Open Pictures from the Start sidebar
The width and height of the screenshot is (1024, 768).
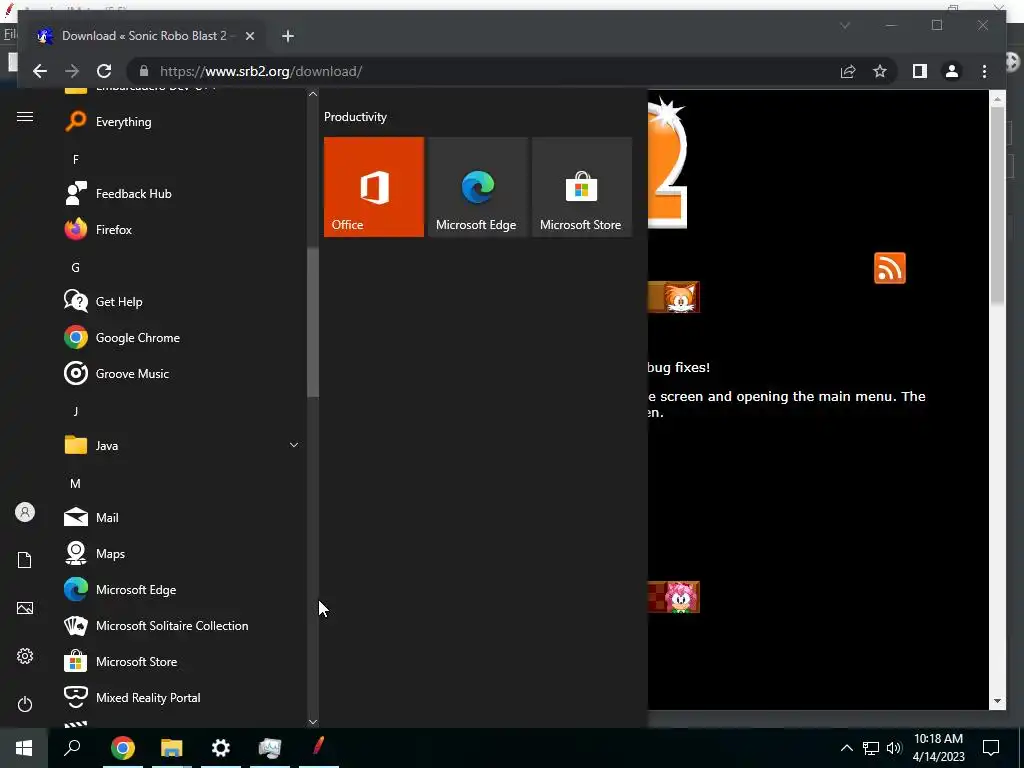[25, 608]
